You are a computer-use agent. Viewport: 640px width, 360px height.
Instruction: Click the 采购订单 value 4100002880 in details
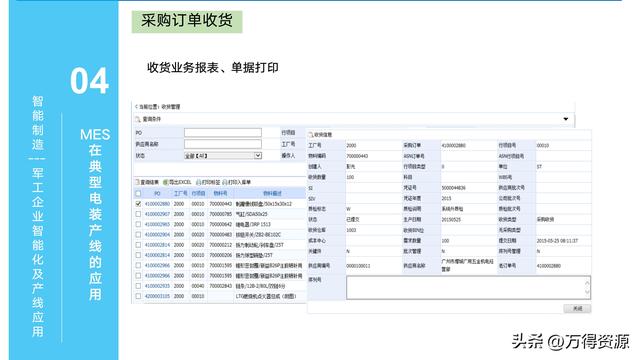[453, 145]
